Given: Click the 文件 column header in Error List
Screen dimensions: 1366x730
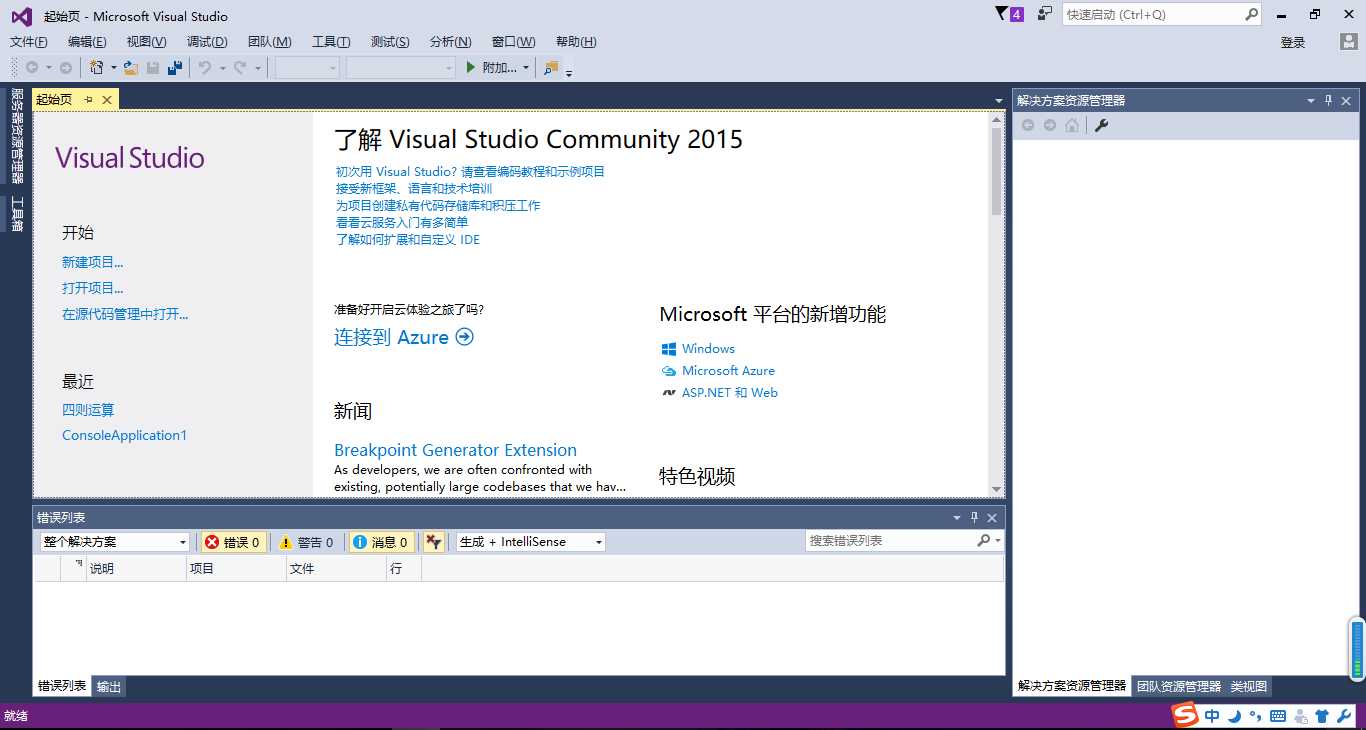Looking at the screenshot, I should click(337, 569).
